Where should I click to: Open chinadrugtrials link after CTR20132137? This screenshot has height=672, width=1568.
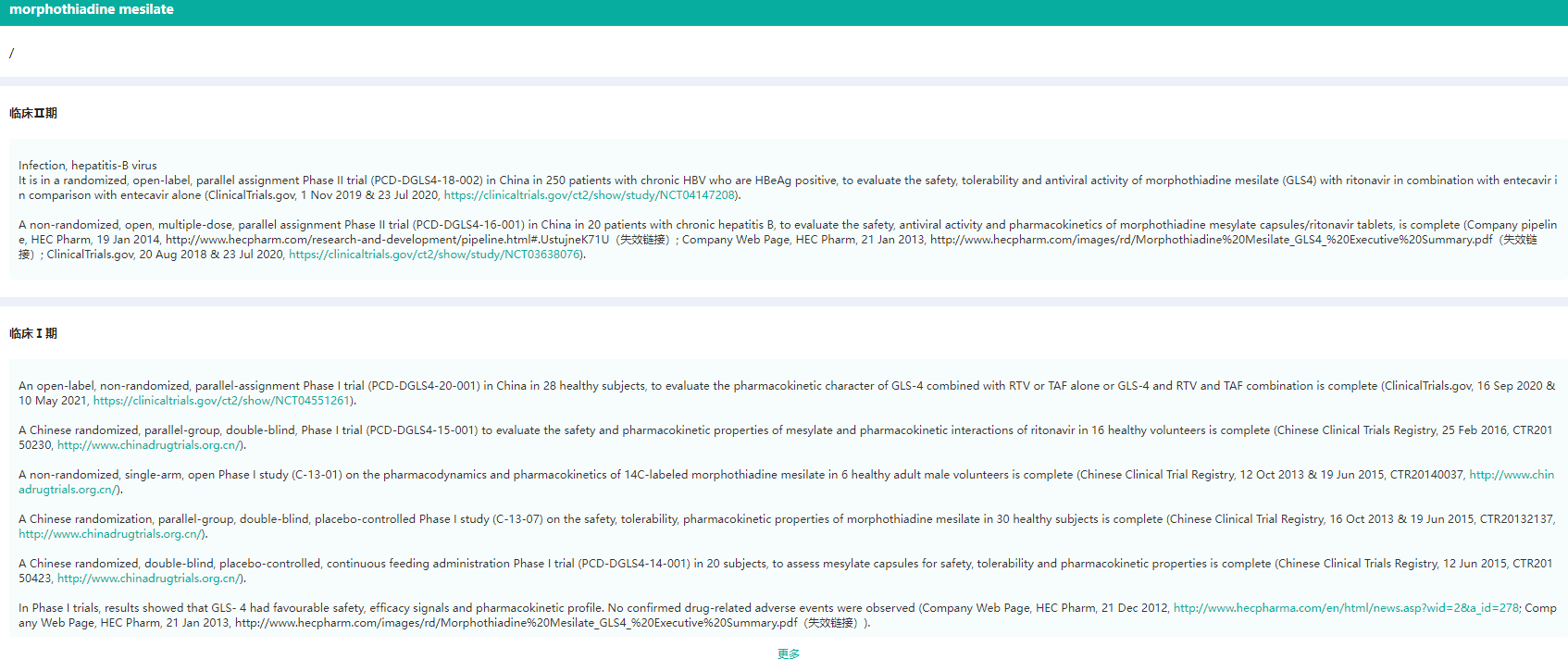coord(110,534)
